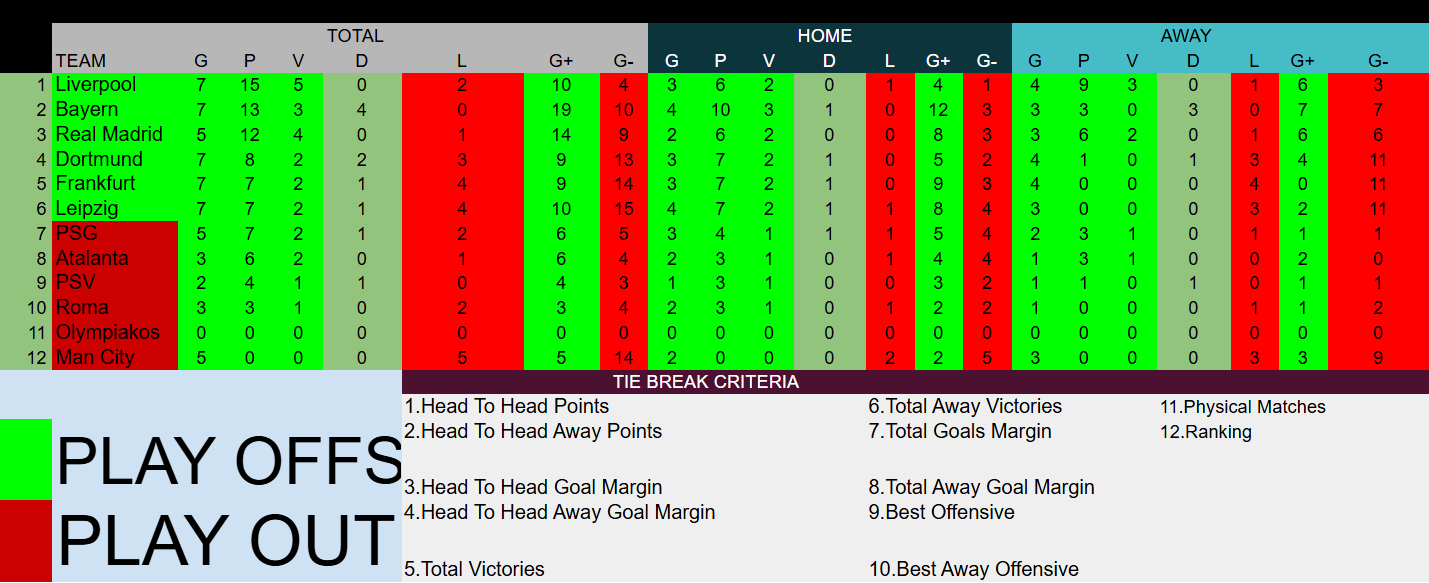The height and width of the screenshot is (583, 1429).
Task: Click the Man City team cell
Action: pyautogui.click(x=115, y=357)
